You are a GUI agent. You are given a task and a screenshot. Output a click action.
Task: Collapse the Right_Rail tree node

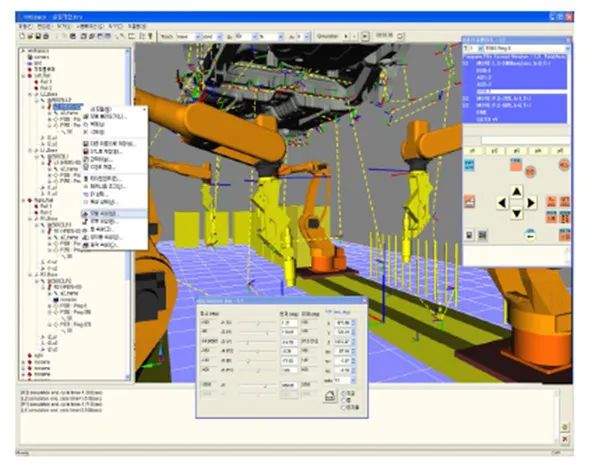tap(24, 200)
